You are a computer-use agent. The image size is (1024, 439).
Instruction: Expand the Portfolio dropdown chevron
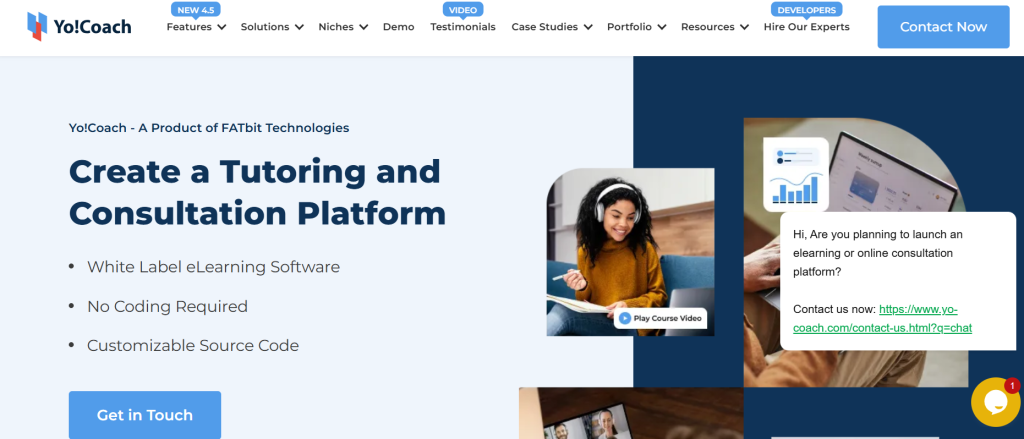[662, 27]
